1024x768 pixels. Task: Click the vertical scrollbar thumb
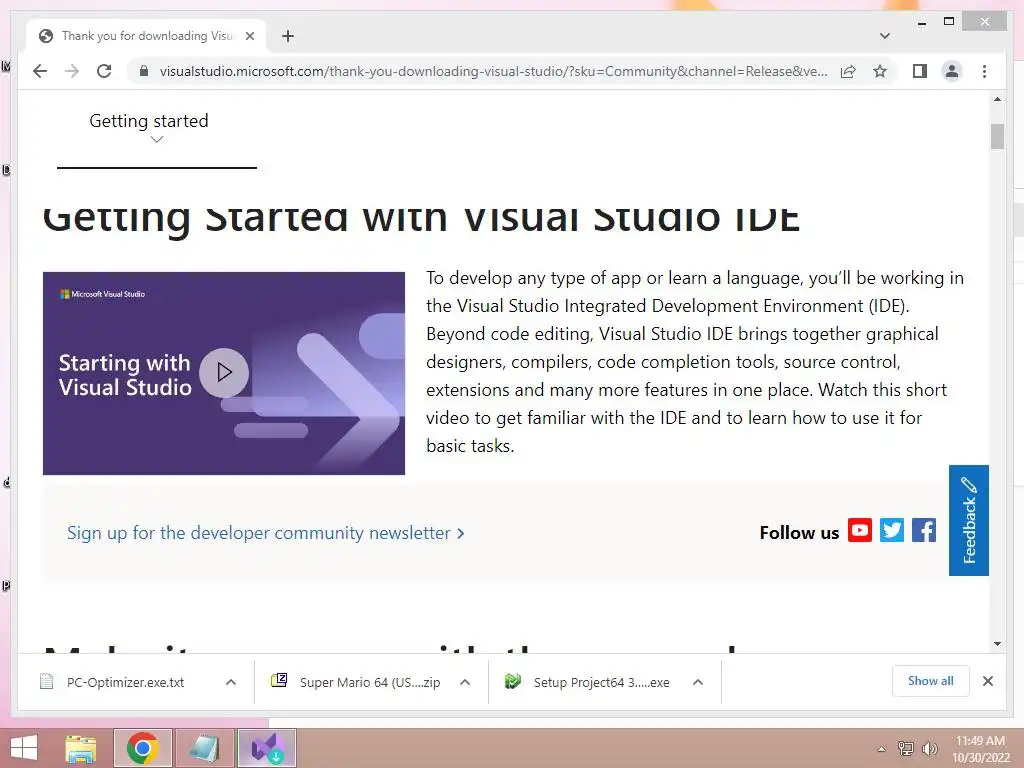tap(997, 136)
